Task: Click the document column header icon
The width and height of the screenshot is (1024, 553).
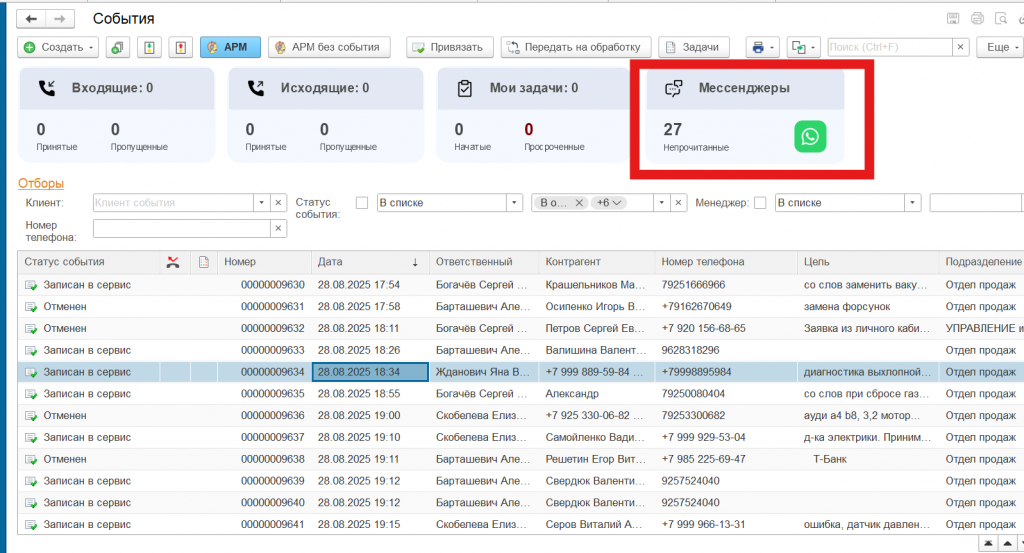Action: 204,262
